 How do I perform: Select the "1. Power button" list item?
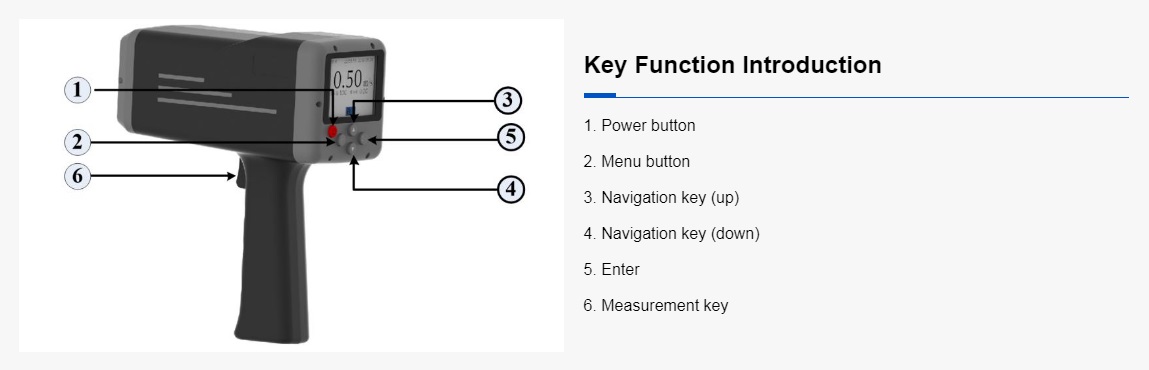[639, 125]
